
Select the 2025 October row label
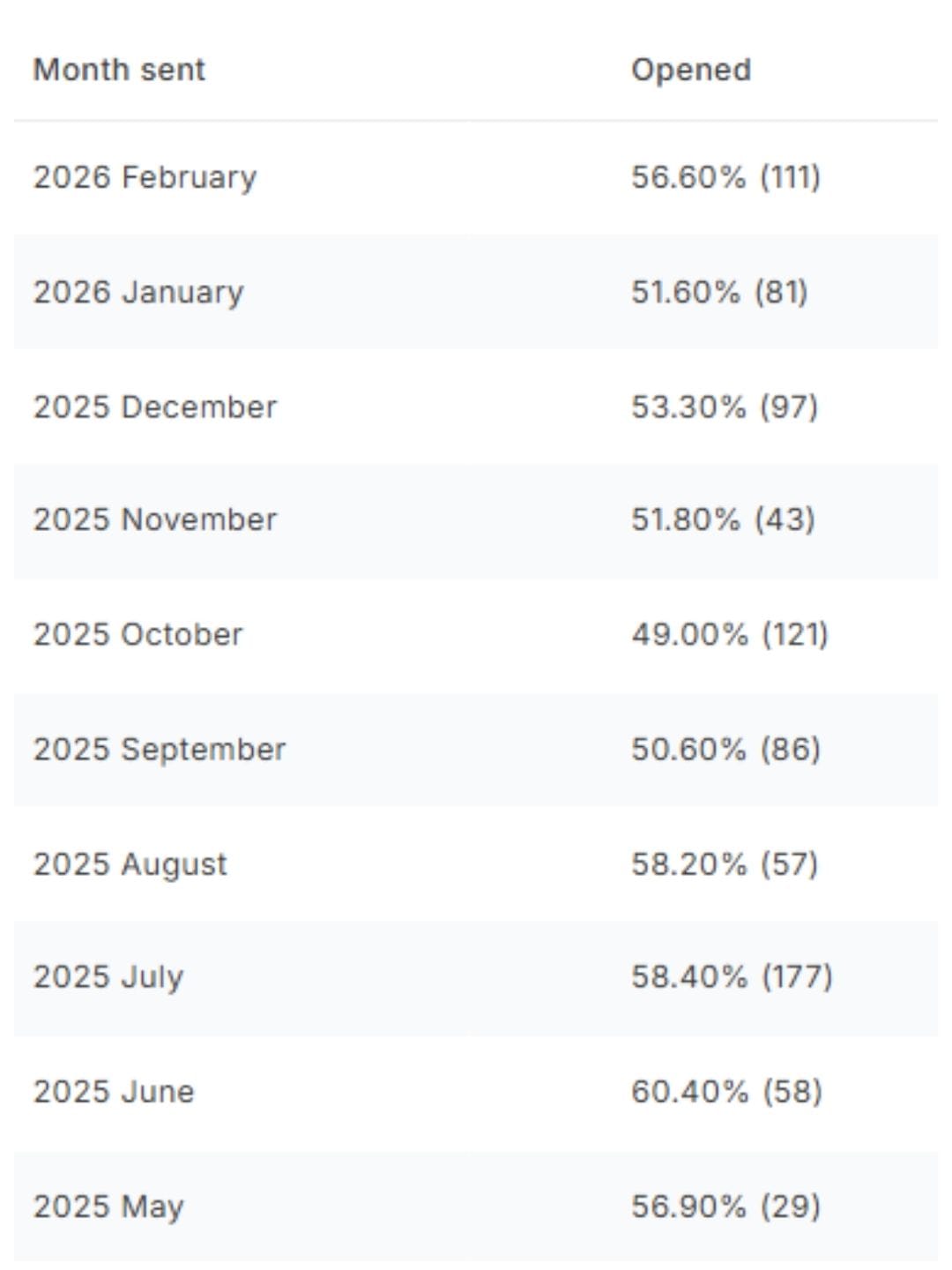138,634
